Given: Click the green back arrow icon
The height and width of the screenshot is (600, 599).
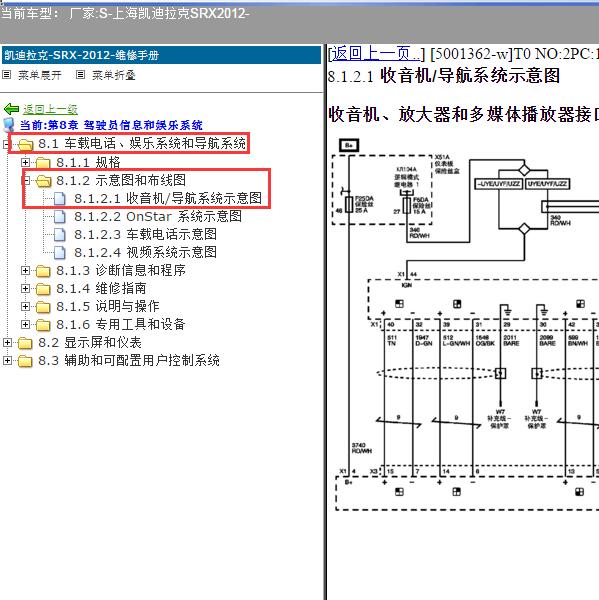Looking at the screenshot, I should [11, 109].
